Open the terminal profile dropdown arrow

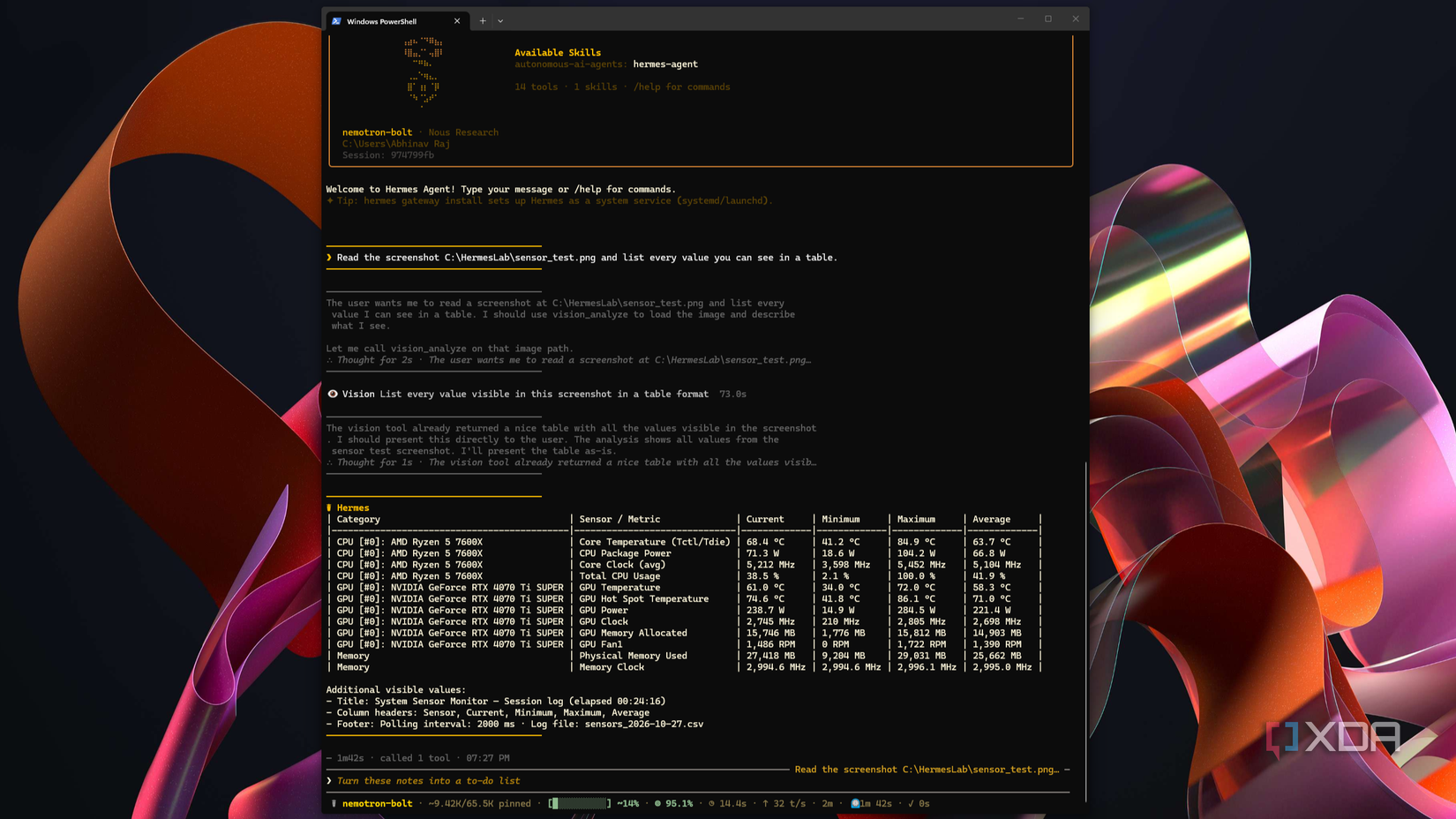click(x=500, y=21)
